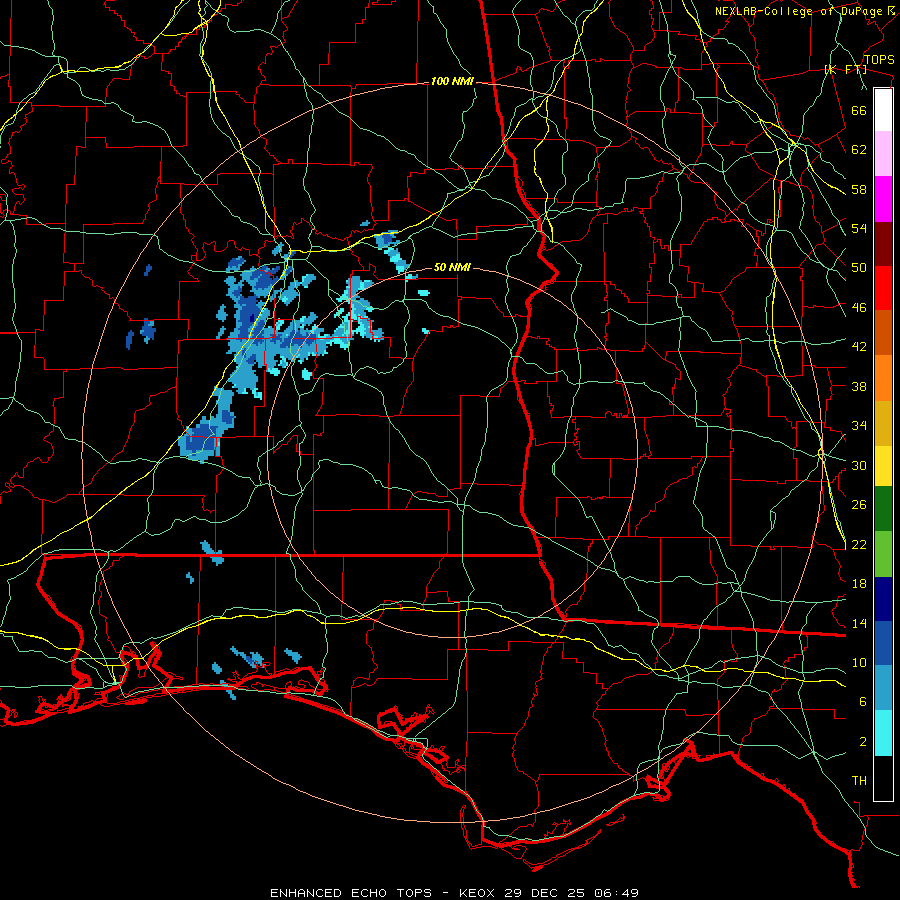Click the bright red legend color swatch
Image resolution: width=900 pixels, height=900 pixels.
(x=883, y=288)
